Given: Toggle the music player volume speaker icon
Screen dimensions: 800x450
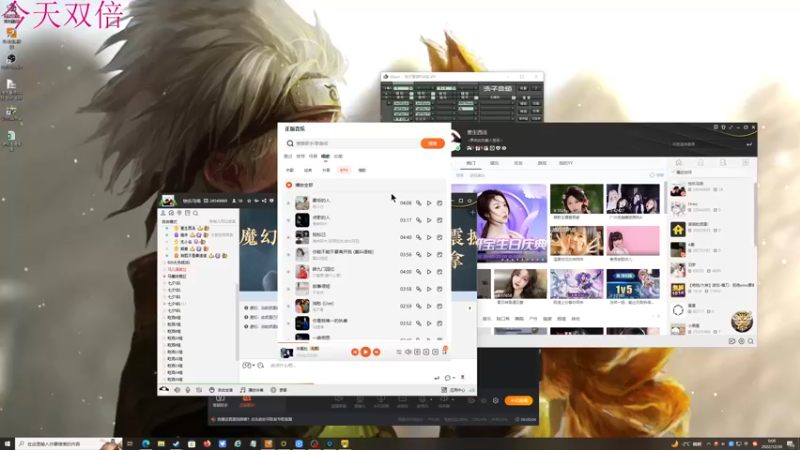Looking at the screenshot, I should coord(408,352).
